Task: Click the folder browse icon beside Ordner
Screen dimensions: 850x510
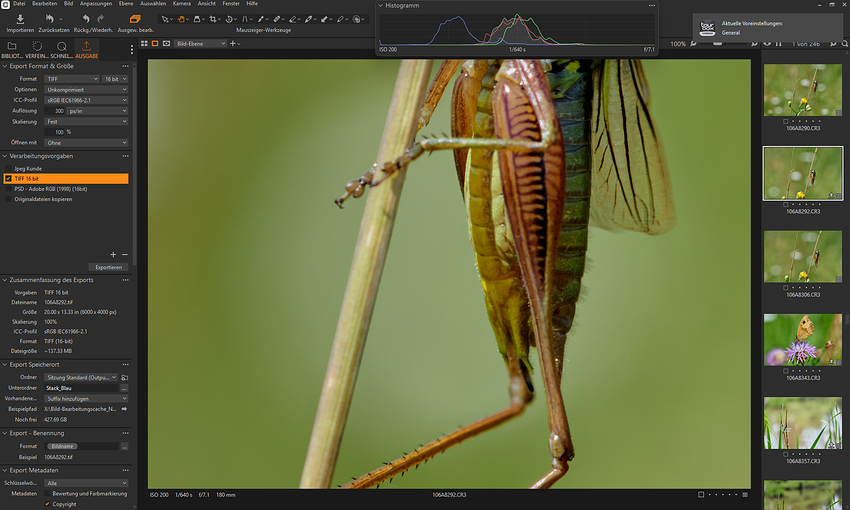Action: [125, 377]
